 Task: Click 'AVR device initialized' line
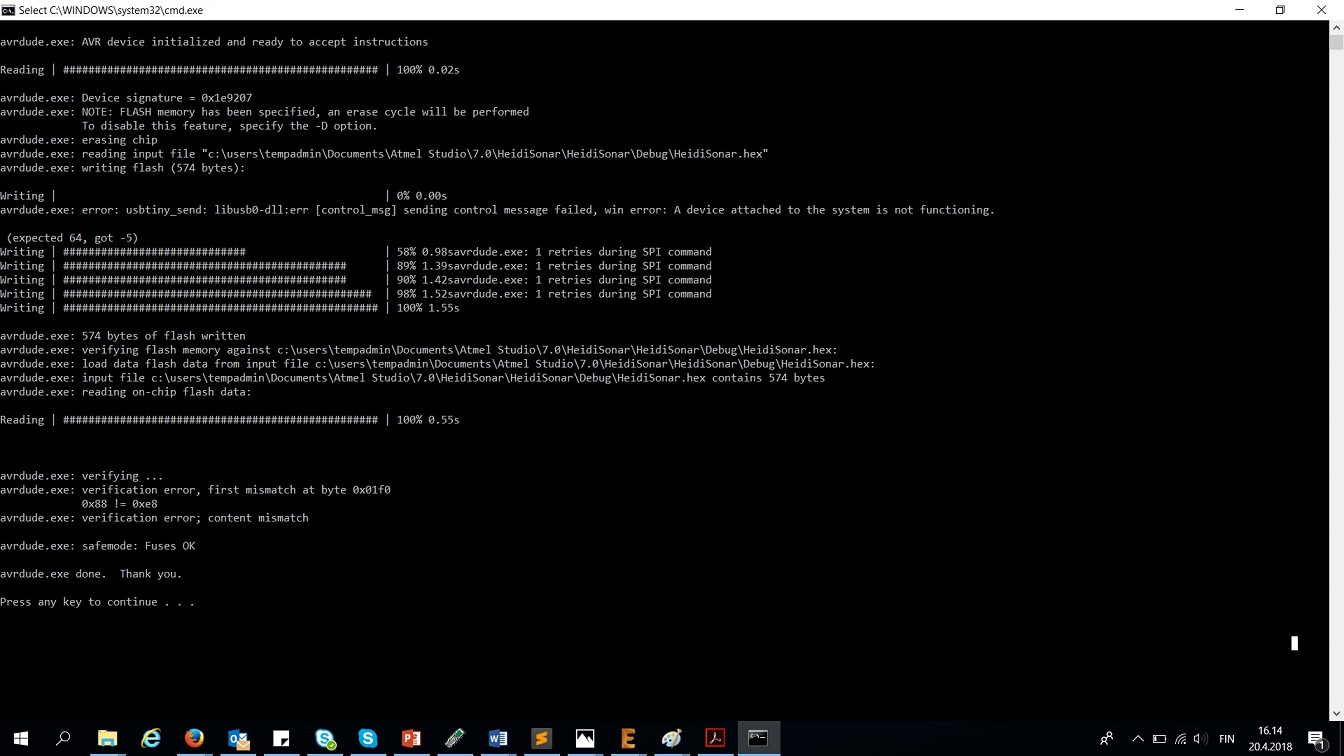[x=214, y=42]
